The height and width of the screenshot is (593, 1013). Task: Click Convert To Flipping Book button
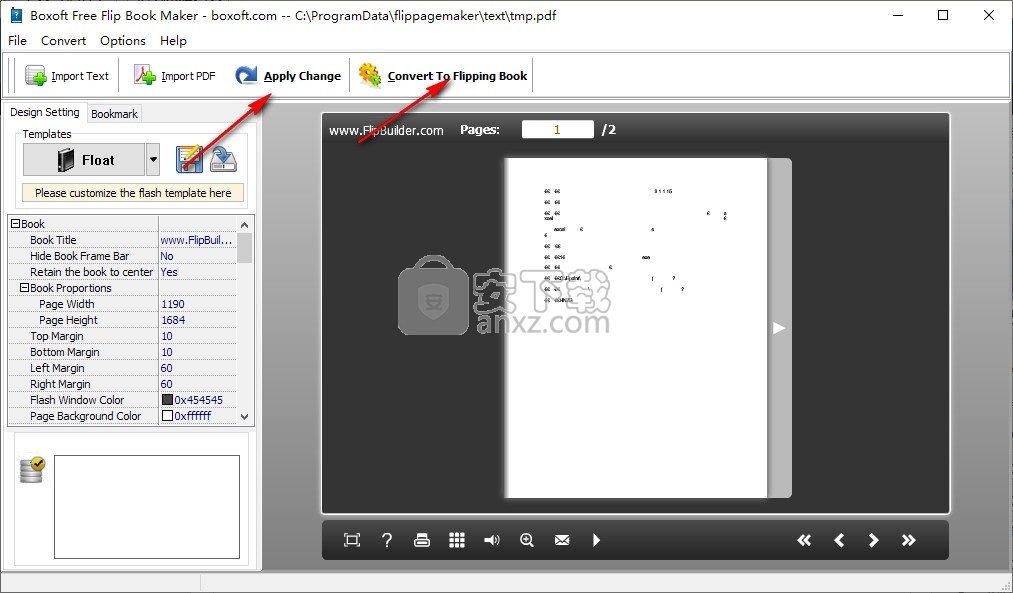click(x=443, y=76)
